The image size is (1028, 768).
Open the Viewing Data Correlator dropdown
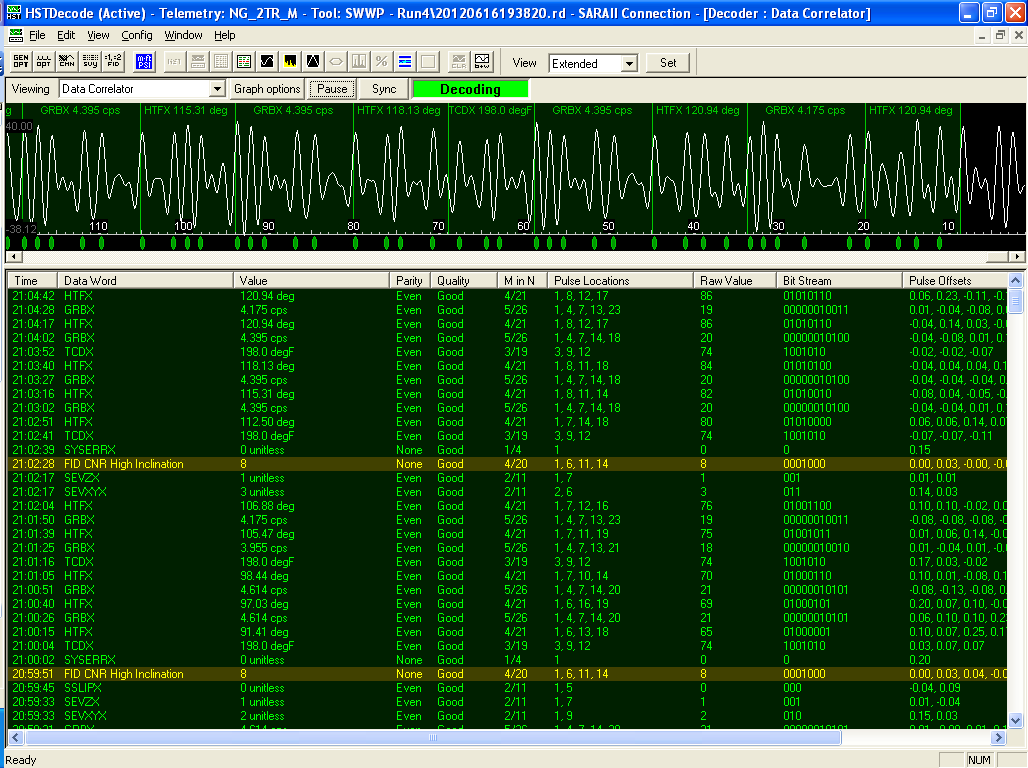click(217, 89)
